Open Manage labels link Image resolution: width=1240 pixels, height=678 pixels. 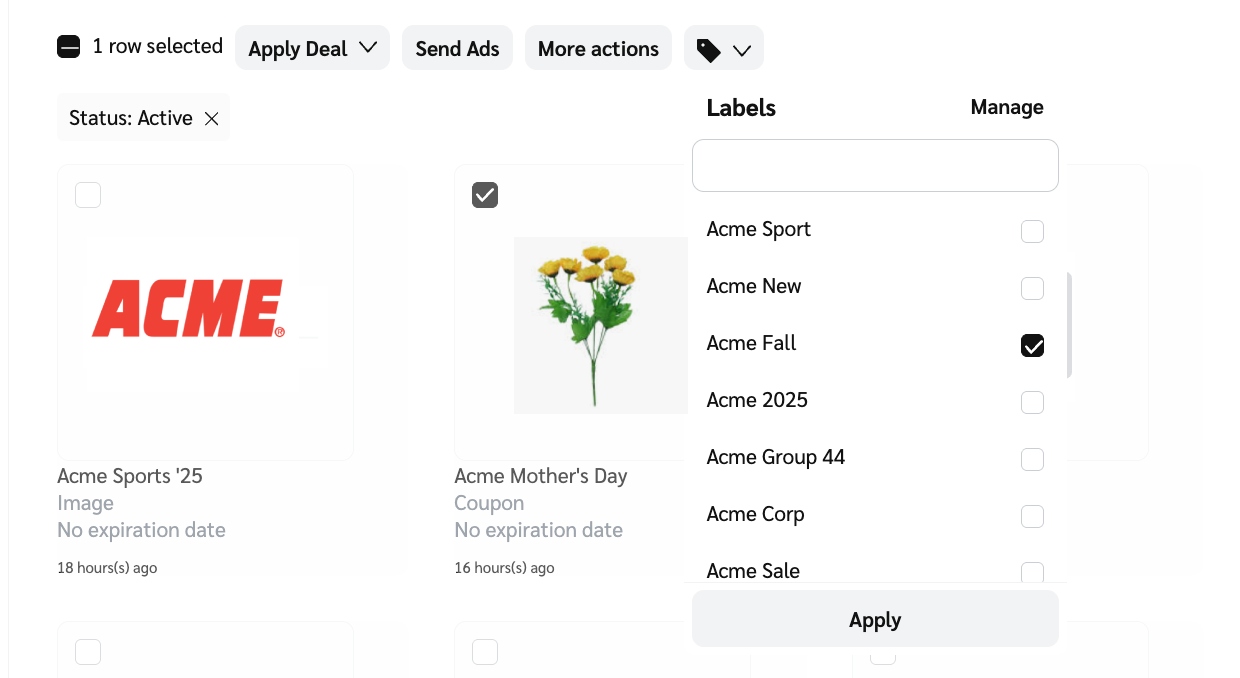(x=1006, y=107)
